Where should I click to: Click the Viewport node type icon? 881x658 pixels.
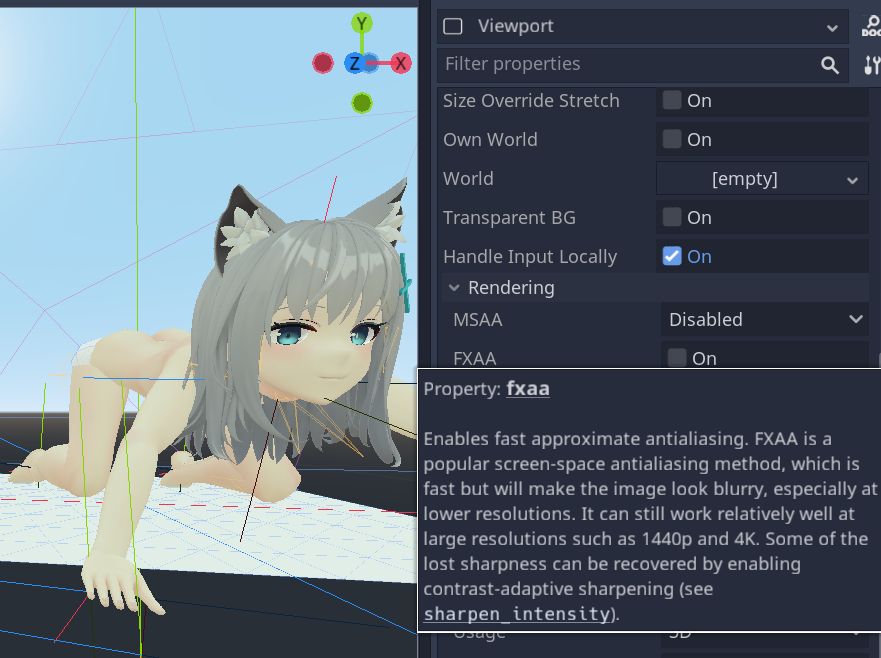(453, 26)
